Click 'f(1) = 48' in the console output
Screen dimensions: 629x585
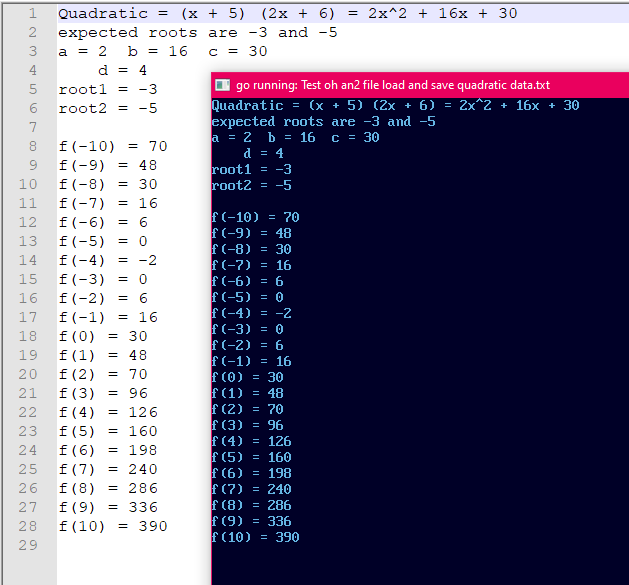tap(248, 394)
